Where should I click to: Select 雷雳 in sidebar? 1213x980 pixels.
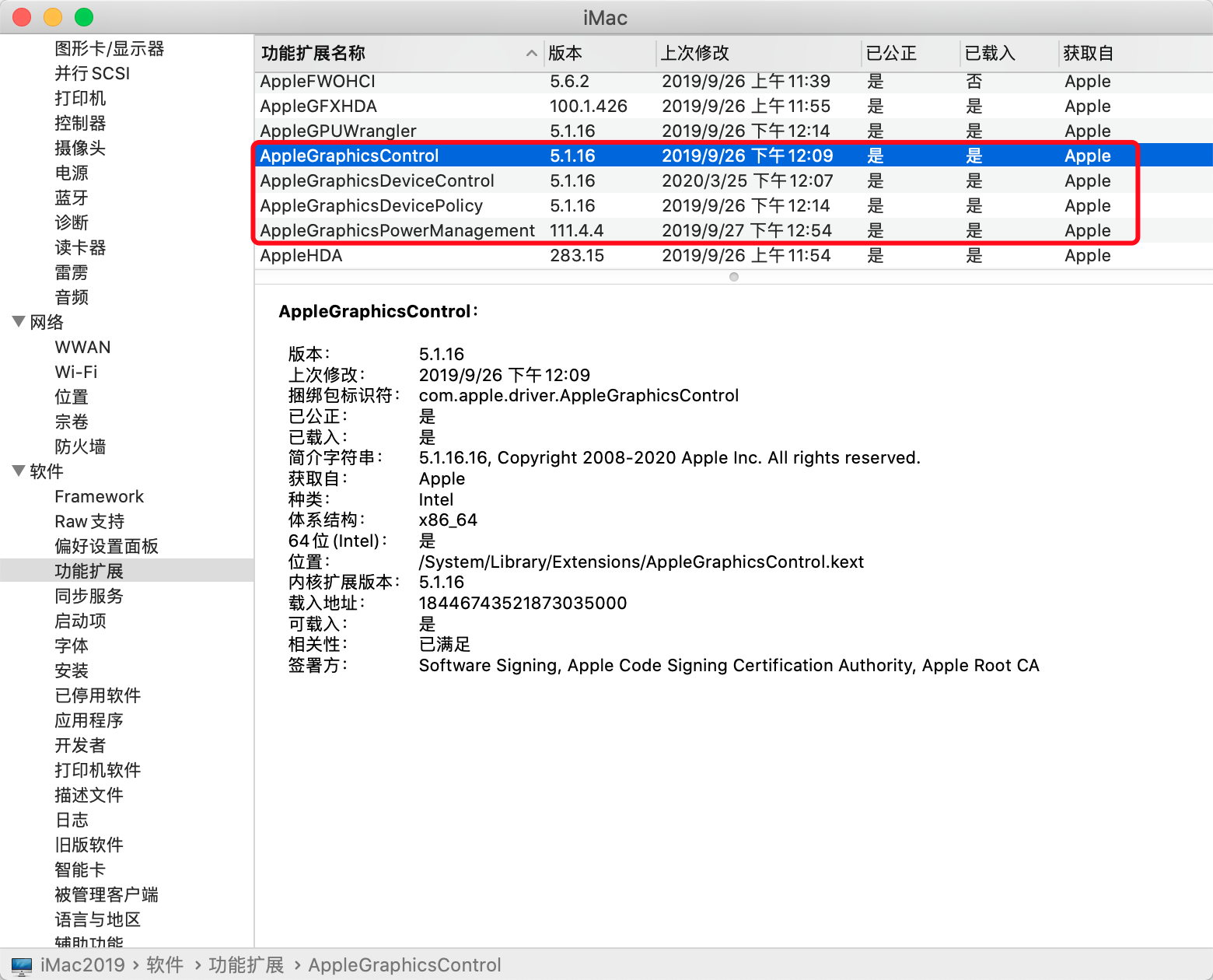[x=72, y=272]
